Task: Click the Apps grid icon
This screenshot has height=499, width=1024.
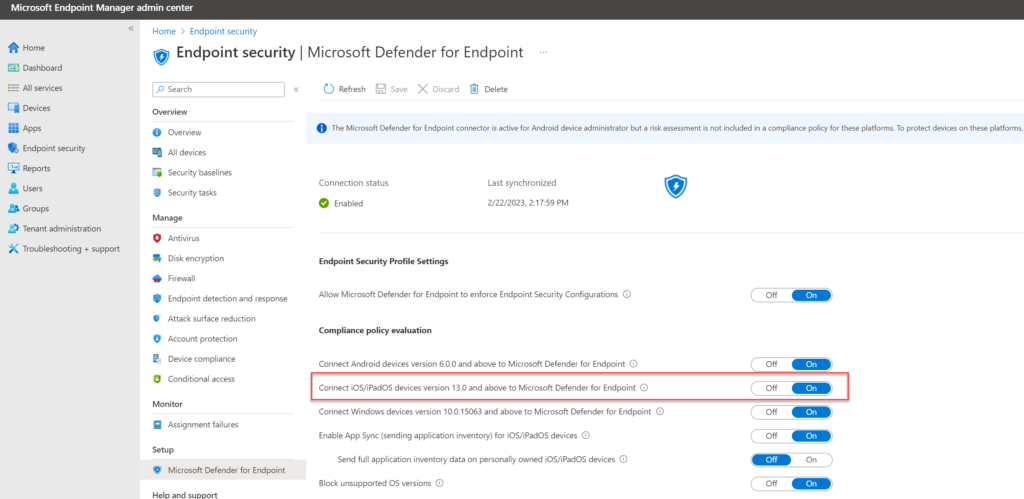Action: coord(13,128)
